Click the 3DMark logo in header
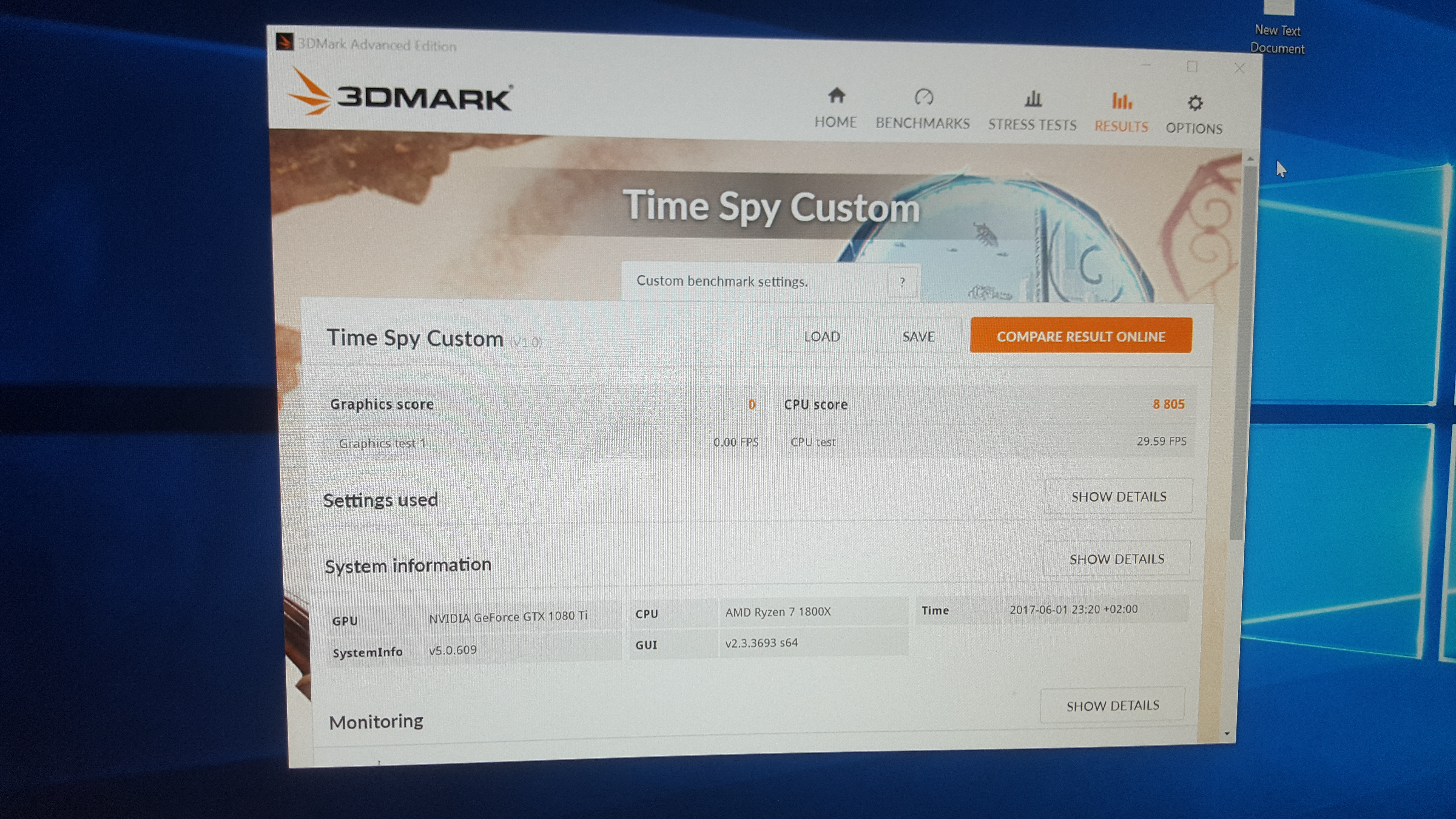Viewport: 1456px width, 819px height. point(400,93)
